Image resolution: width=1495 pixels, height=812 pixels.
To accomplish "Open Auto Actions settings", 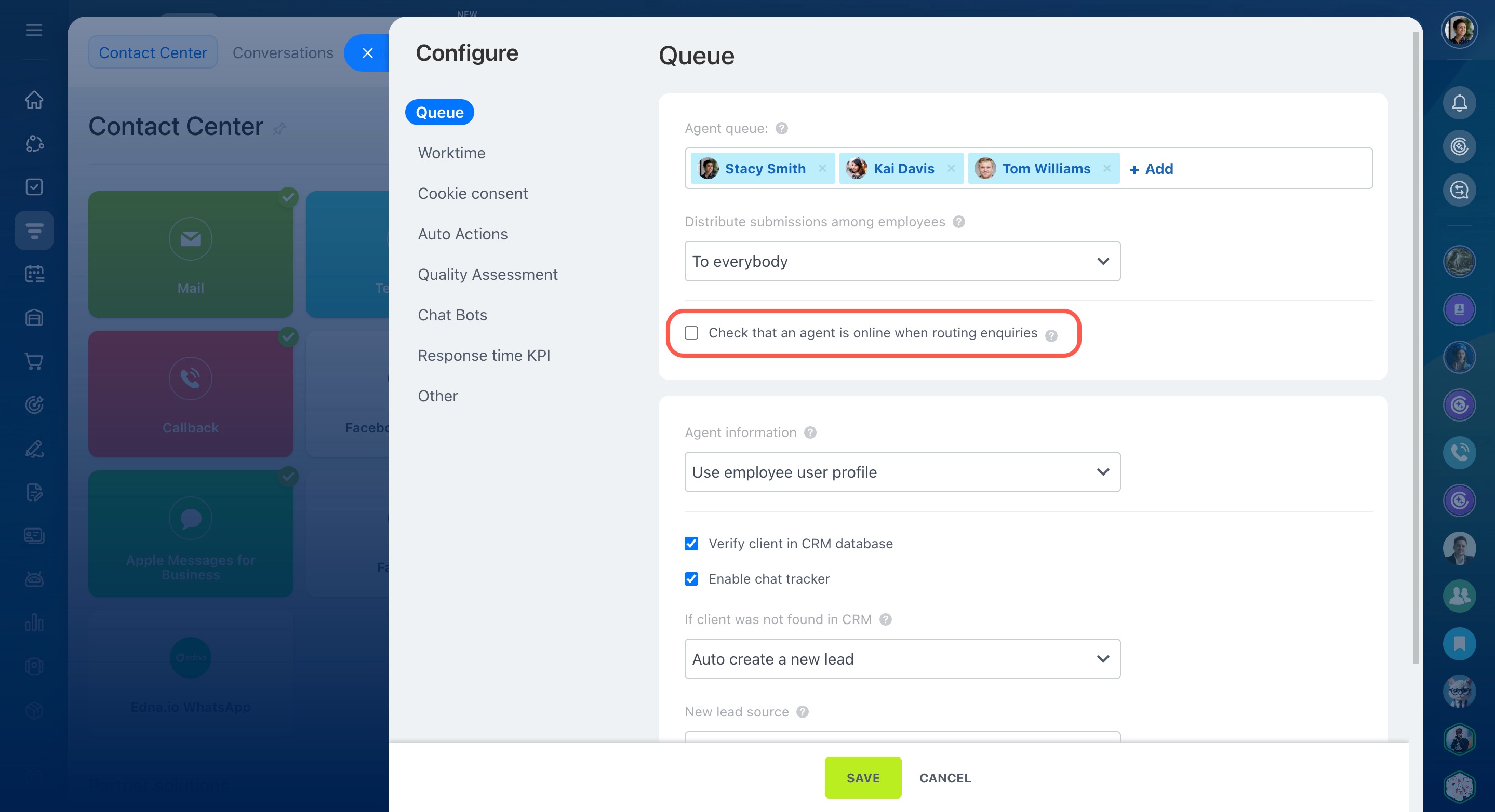I will (x=462, y=234).
